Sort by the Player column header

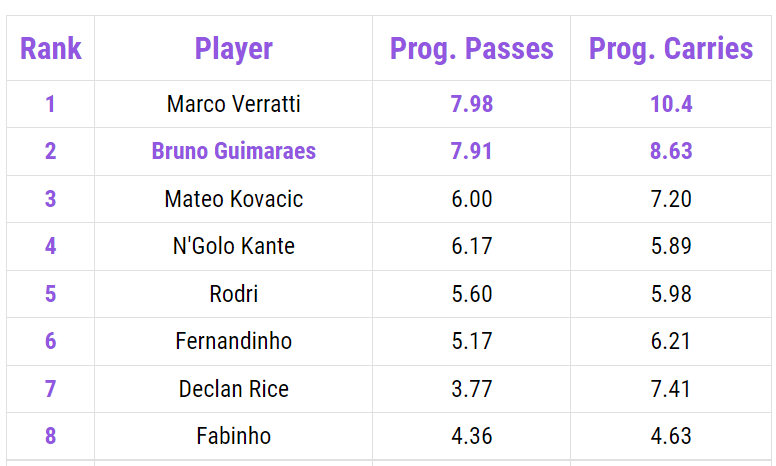(x=233, y=48)
